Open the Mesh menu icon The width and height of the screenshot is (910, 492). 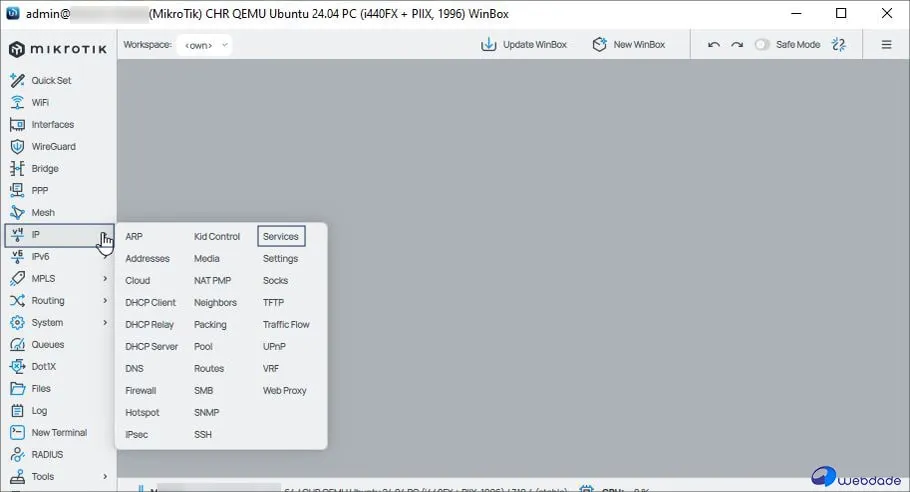click(16, 212)
